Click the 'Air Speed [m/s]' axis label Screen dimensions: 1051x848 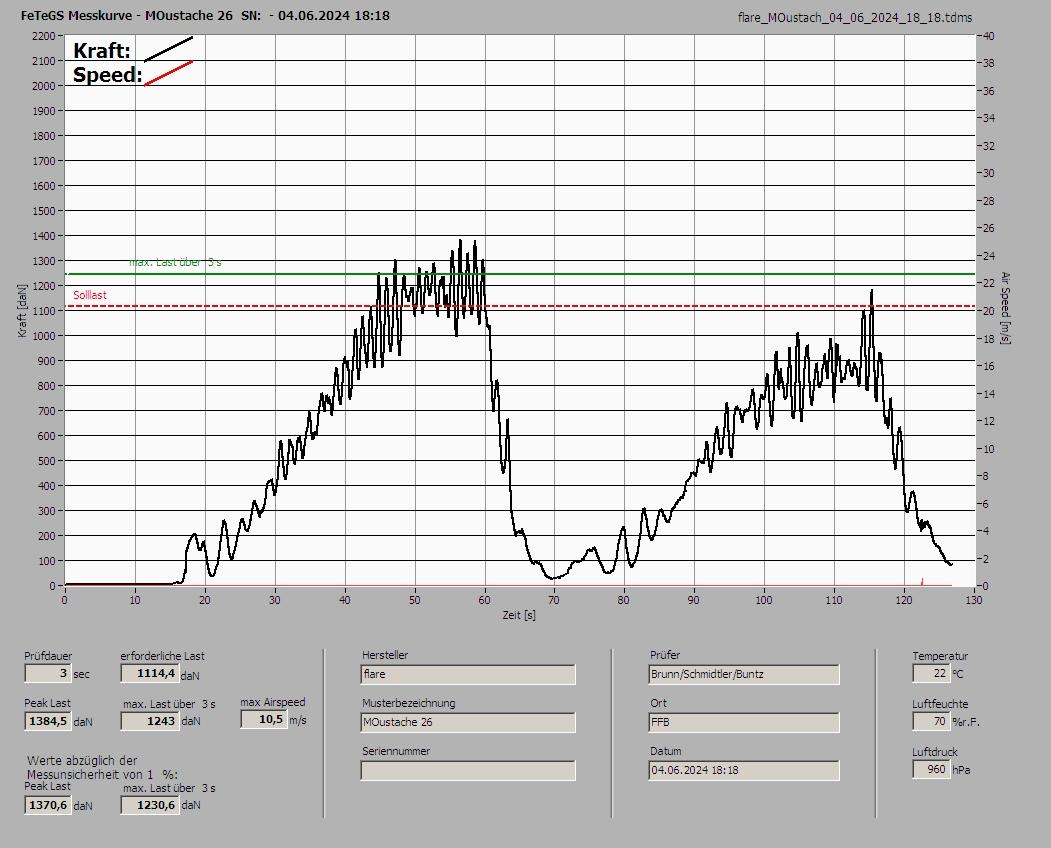(1005, 308)
